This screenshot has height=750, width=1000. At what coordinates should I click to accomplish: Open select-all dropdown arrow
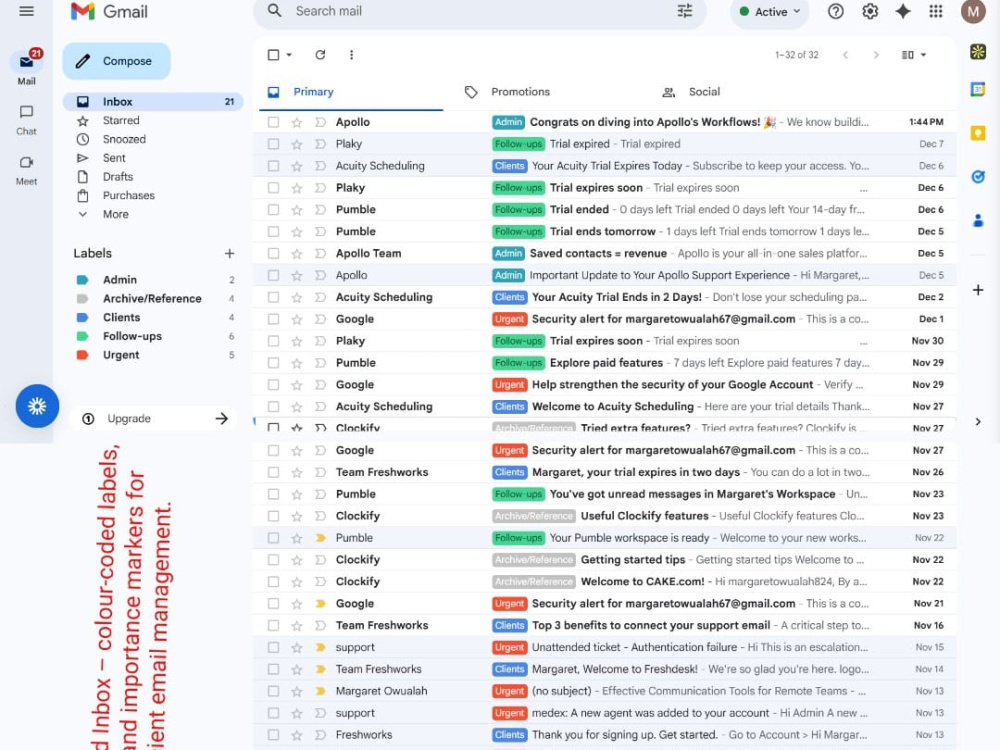(x=289, y=55)
